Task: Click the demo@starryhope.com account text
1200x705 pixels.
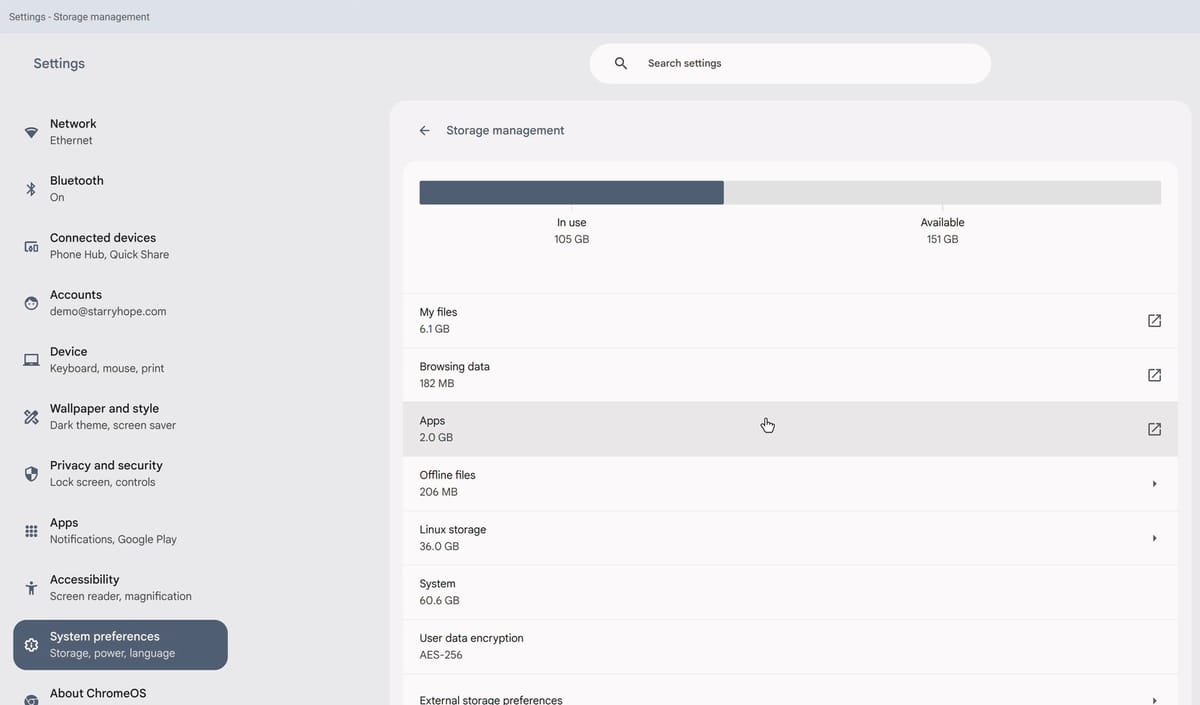Action: 108,312
